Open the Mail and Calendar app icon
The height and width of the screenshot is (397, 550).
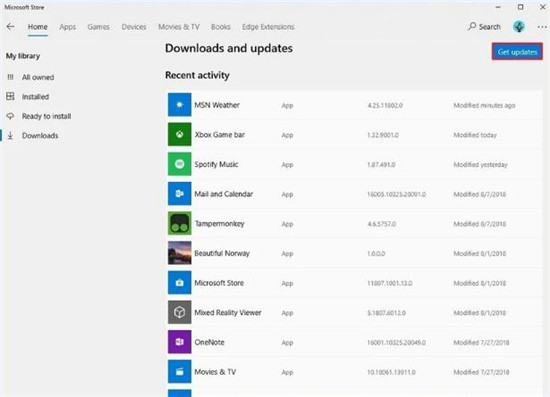(x=180, y=194)
